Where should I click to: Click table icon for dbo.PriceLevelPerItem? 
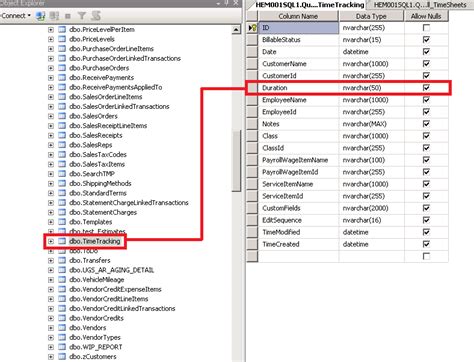pyautogui.click(x=62, y=29)
